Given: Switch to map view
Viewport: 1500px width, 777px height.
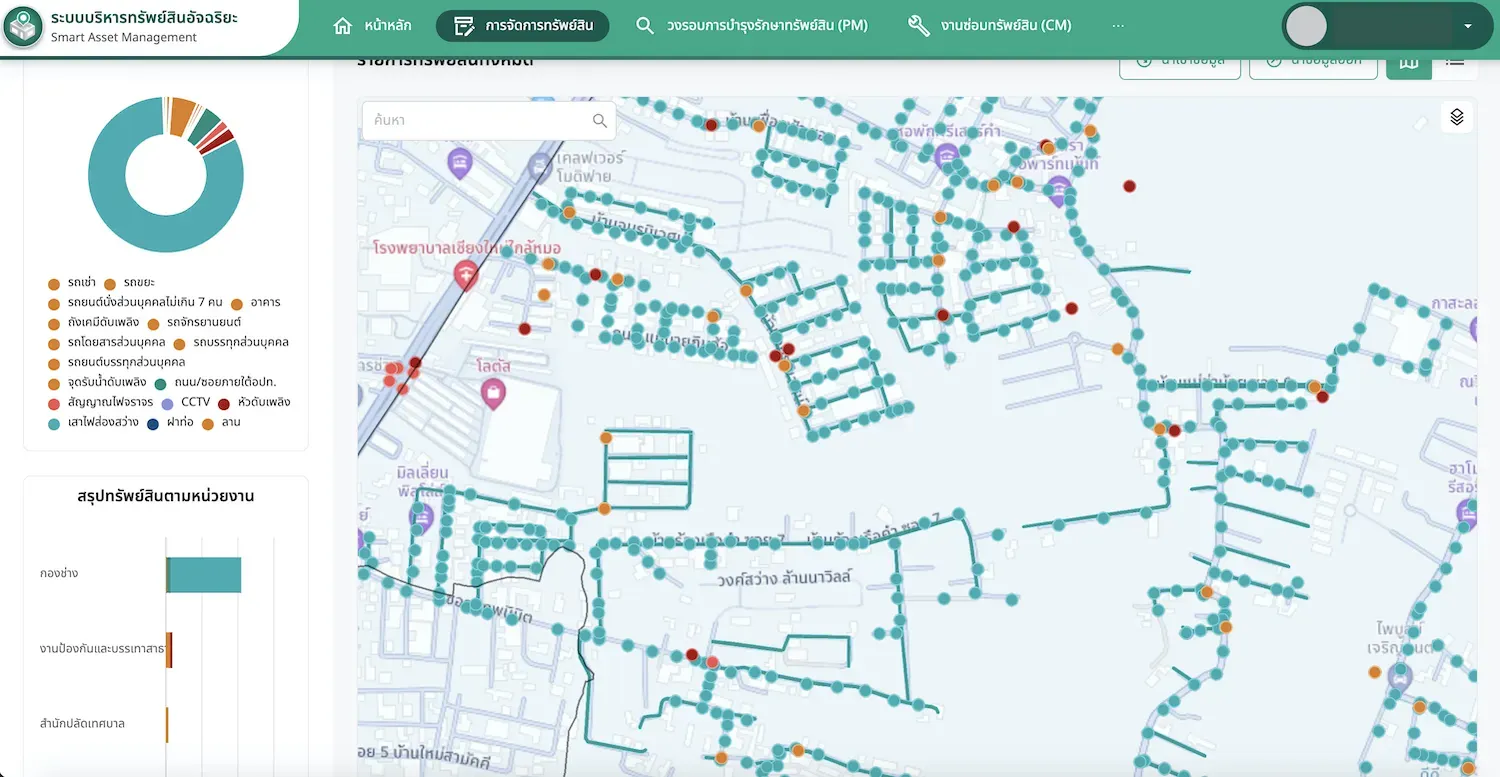Looking at the screenshot, I should 1409,62.
